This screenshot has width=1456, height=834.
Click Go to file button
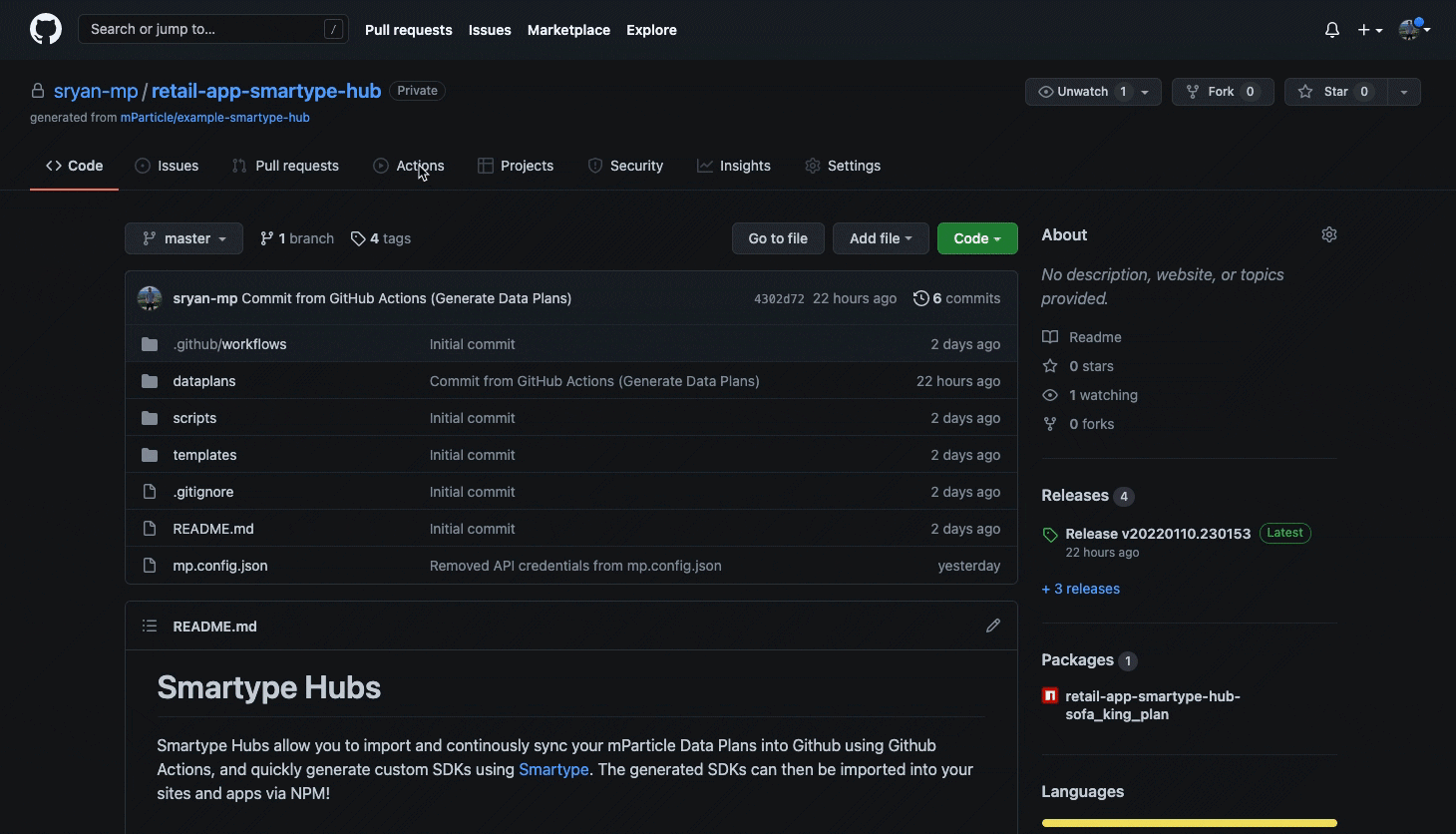[x=778, y=238]
